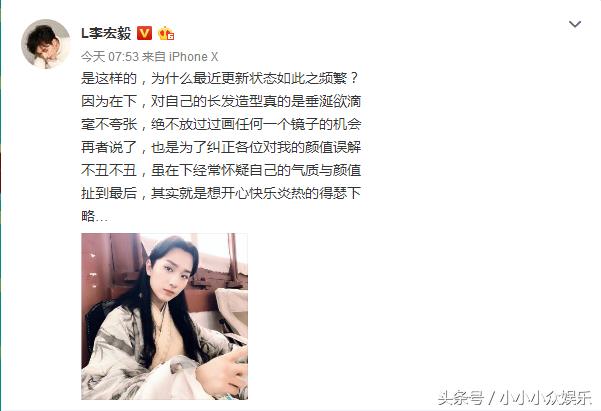Click the line starting 不丑不丑

click(221, 170)
